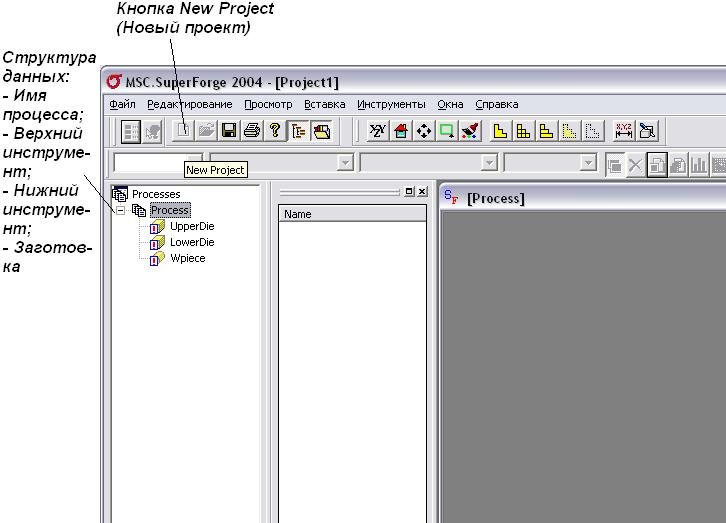The image size is (726, 523).
Task: Select the four-arrow move tool icon
Action: 424,131
